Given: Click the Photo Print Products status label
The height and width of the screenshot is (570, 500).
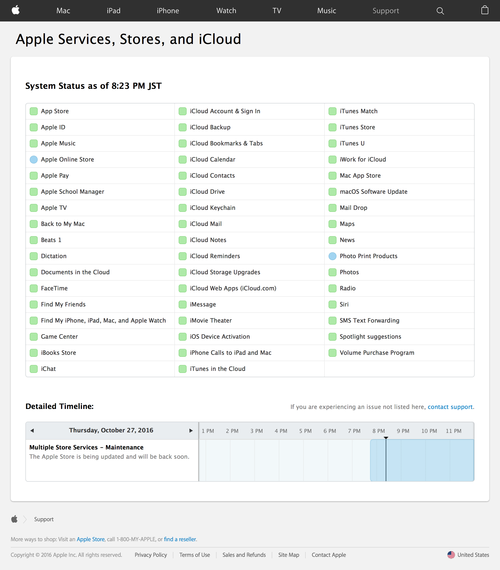Looking at the screenshot, I should [368, 256].
